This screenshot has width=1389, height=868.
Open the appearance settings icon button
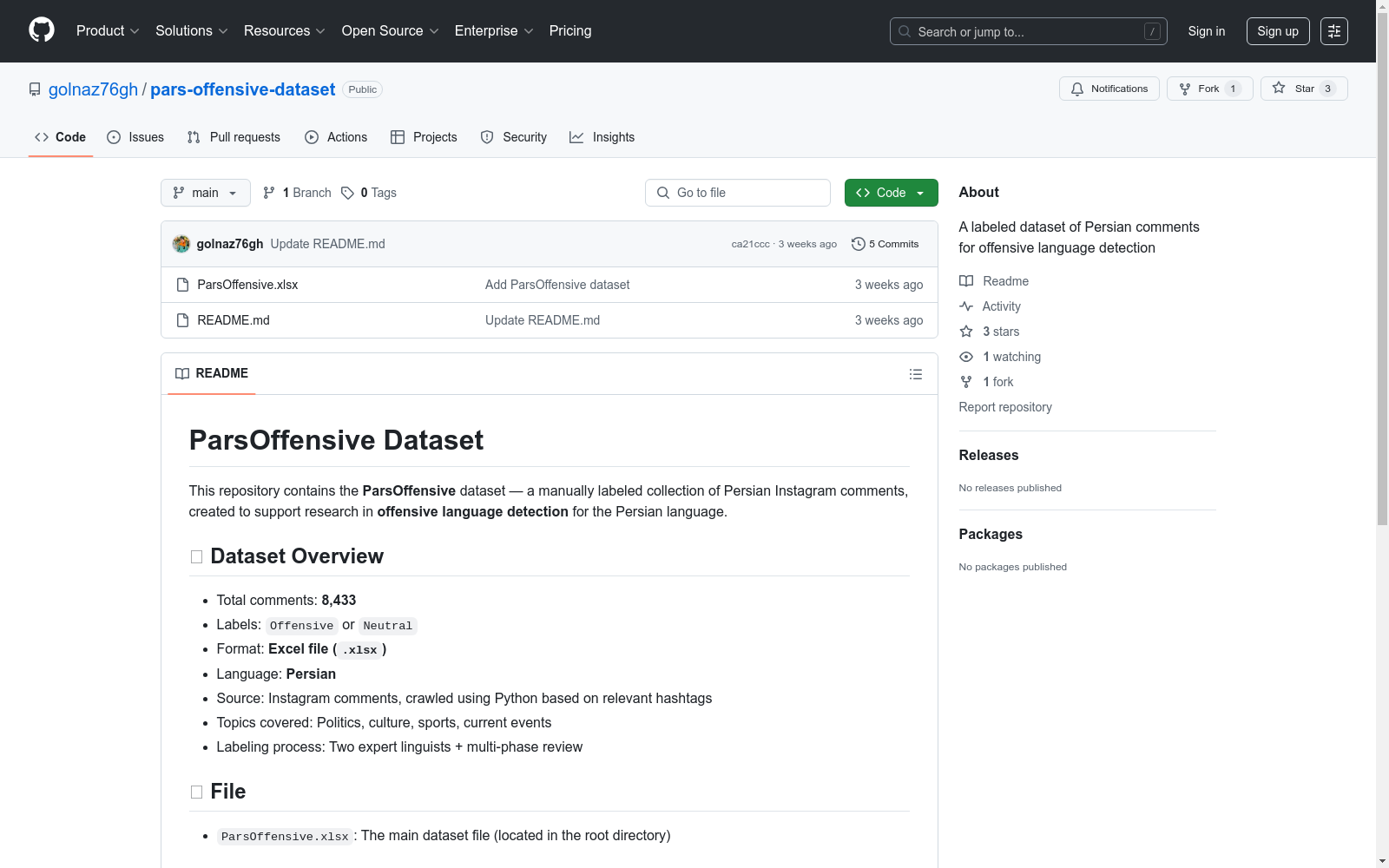tap(1334, 31)
